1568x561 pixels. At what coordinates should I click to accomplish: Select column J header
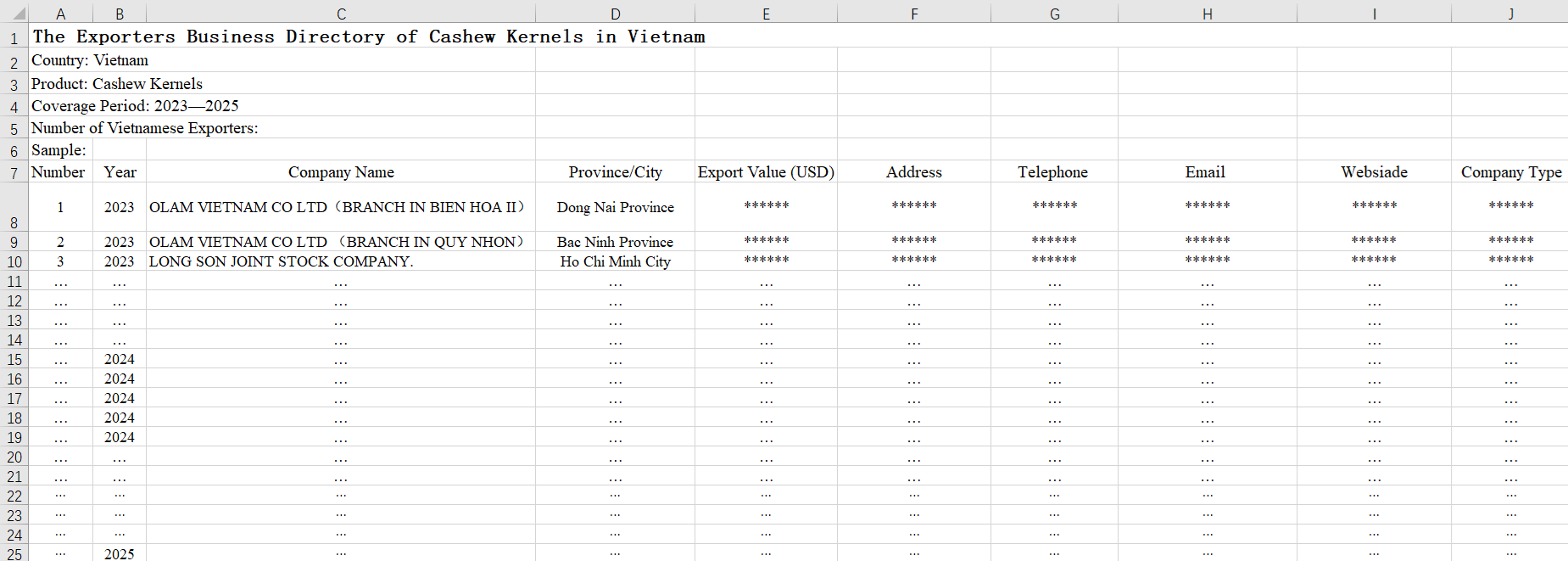coord(1510,14)
